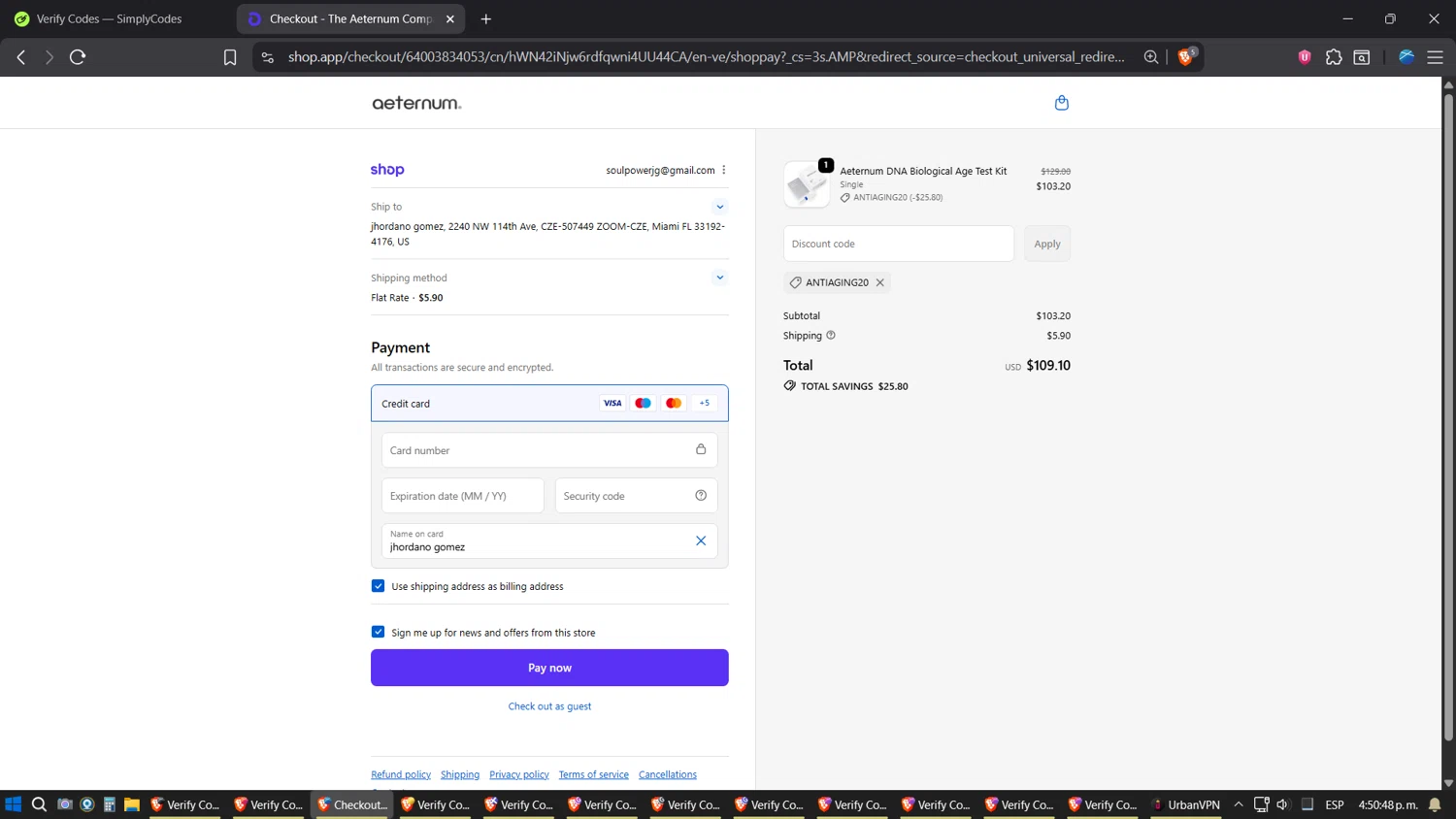Bookmark this page
The width and height of the screenshot is (1456, 819).
pos(230,57)
